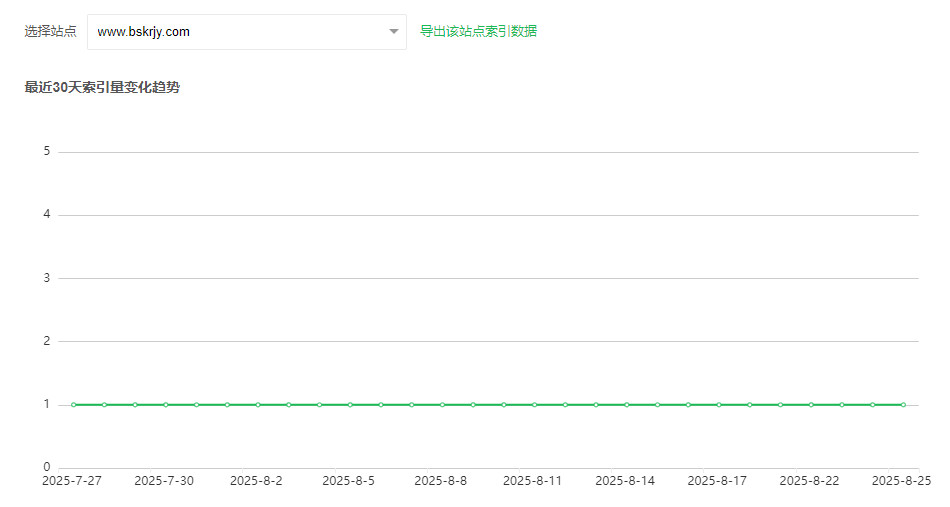Click the 最近30天索引量变化趋势 chart title
950x507 pixels.
pyautogui.click(x=102, y=87)
